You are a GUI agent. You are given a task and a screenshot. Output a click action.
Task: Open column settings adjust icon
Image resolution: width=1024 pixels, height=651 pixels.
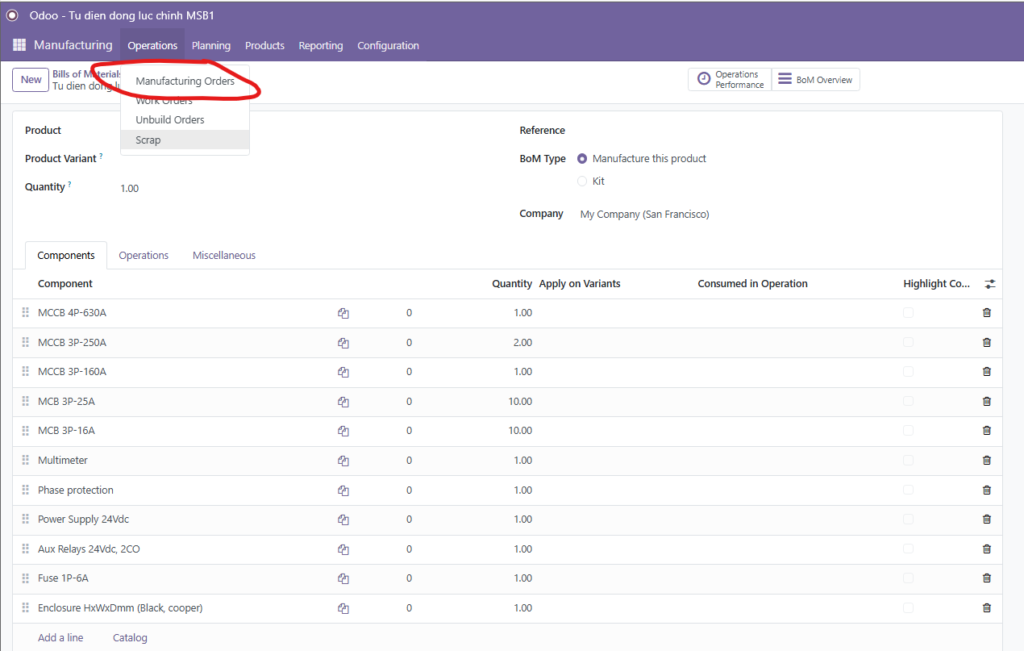[989, 284]
